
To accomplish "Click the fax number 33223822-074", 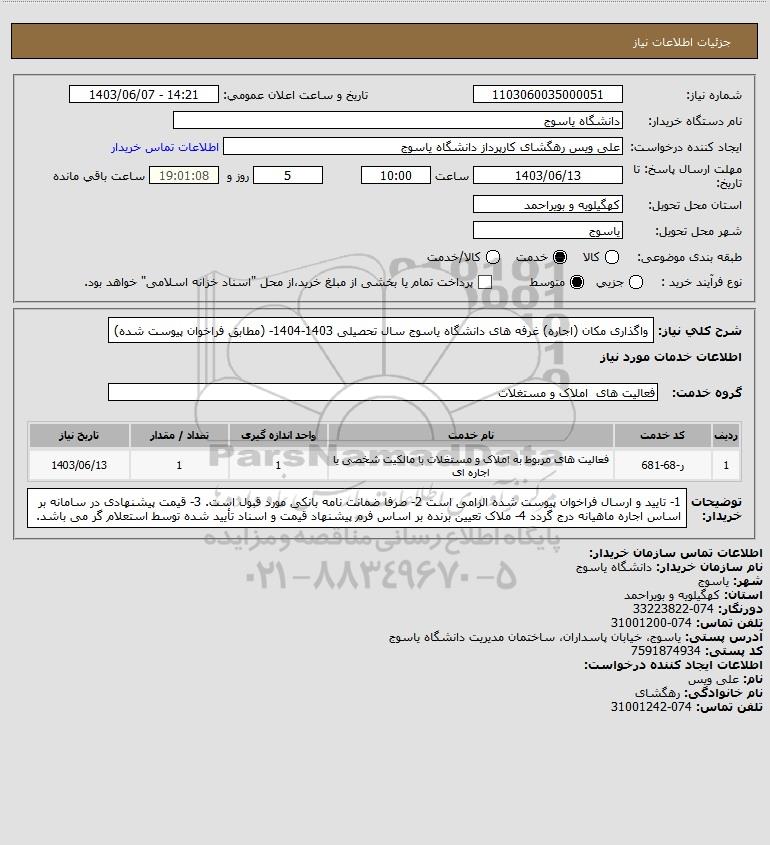I will 672,609.
